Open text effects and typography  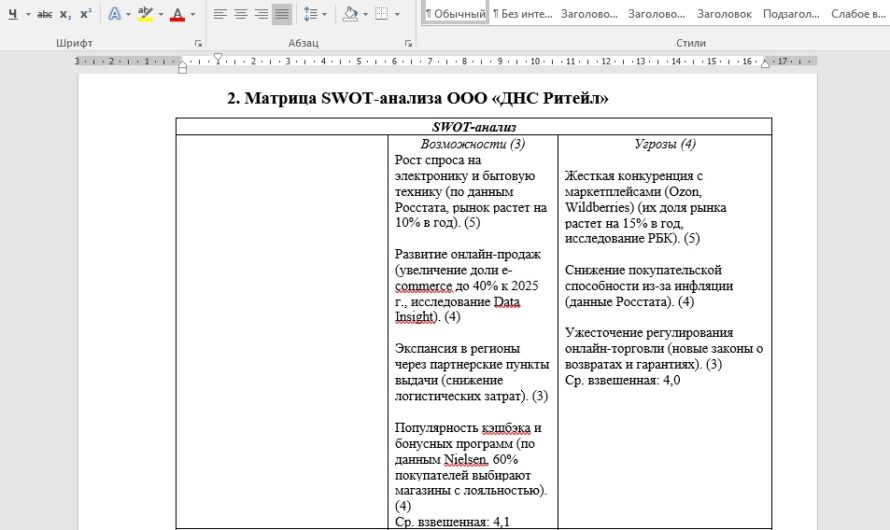click(x=115, y=14)
